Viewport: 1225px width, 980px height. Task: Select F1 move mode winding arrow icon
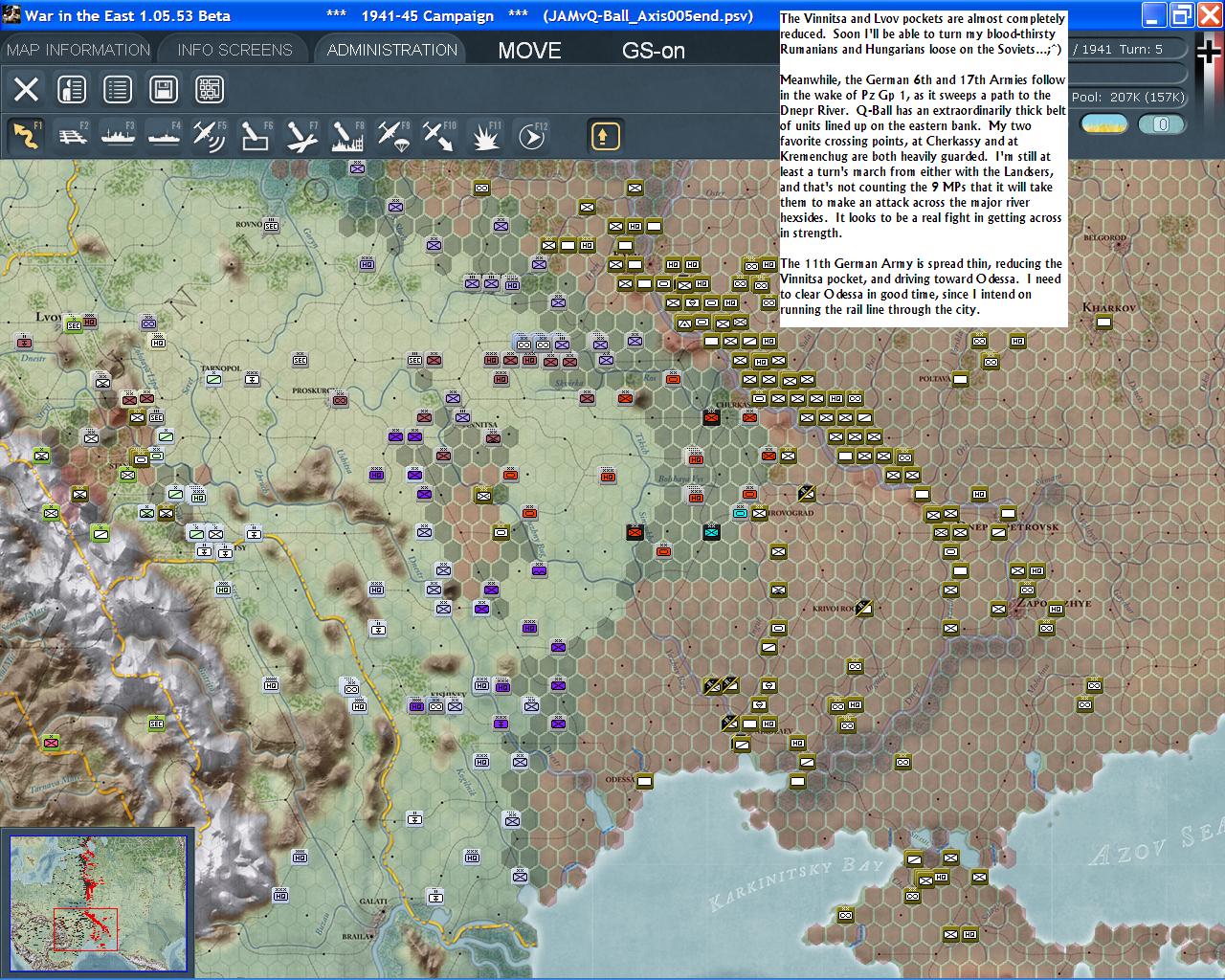click(x=26, y=136)
